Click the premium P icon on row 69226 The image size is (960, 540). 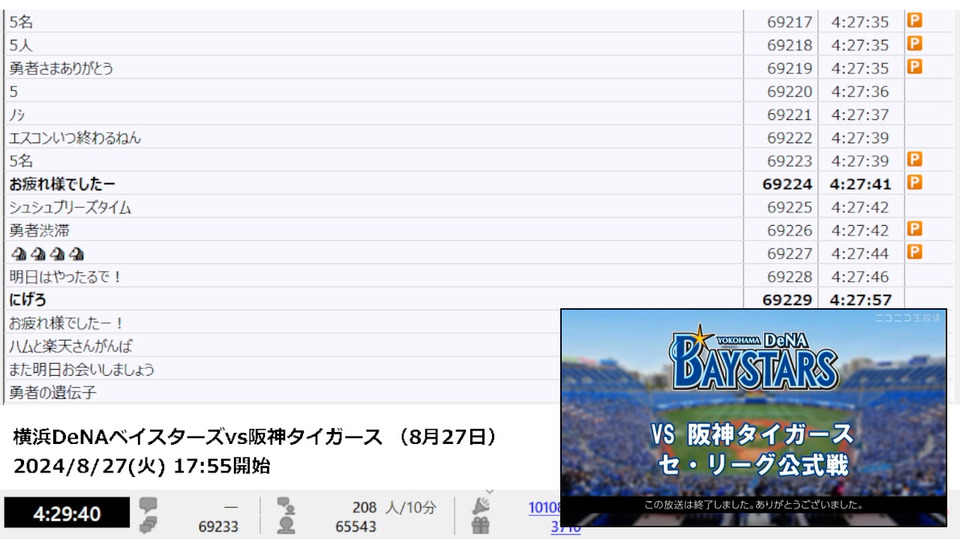coord(914,229)
